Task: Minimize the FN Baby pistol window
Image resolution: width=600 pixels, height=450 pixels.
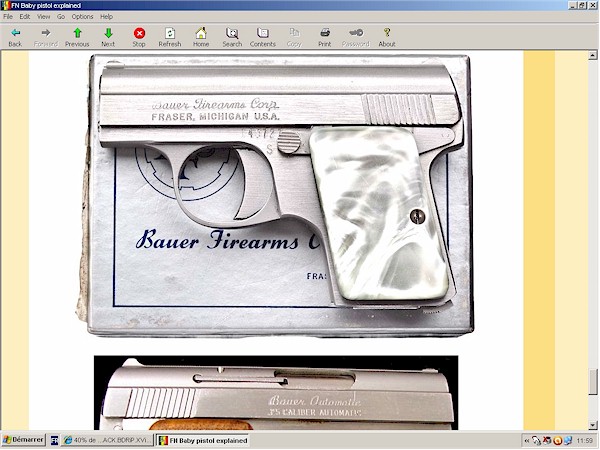Action: (572, 5)
